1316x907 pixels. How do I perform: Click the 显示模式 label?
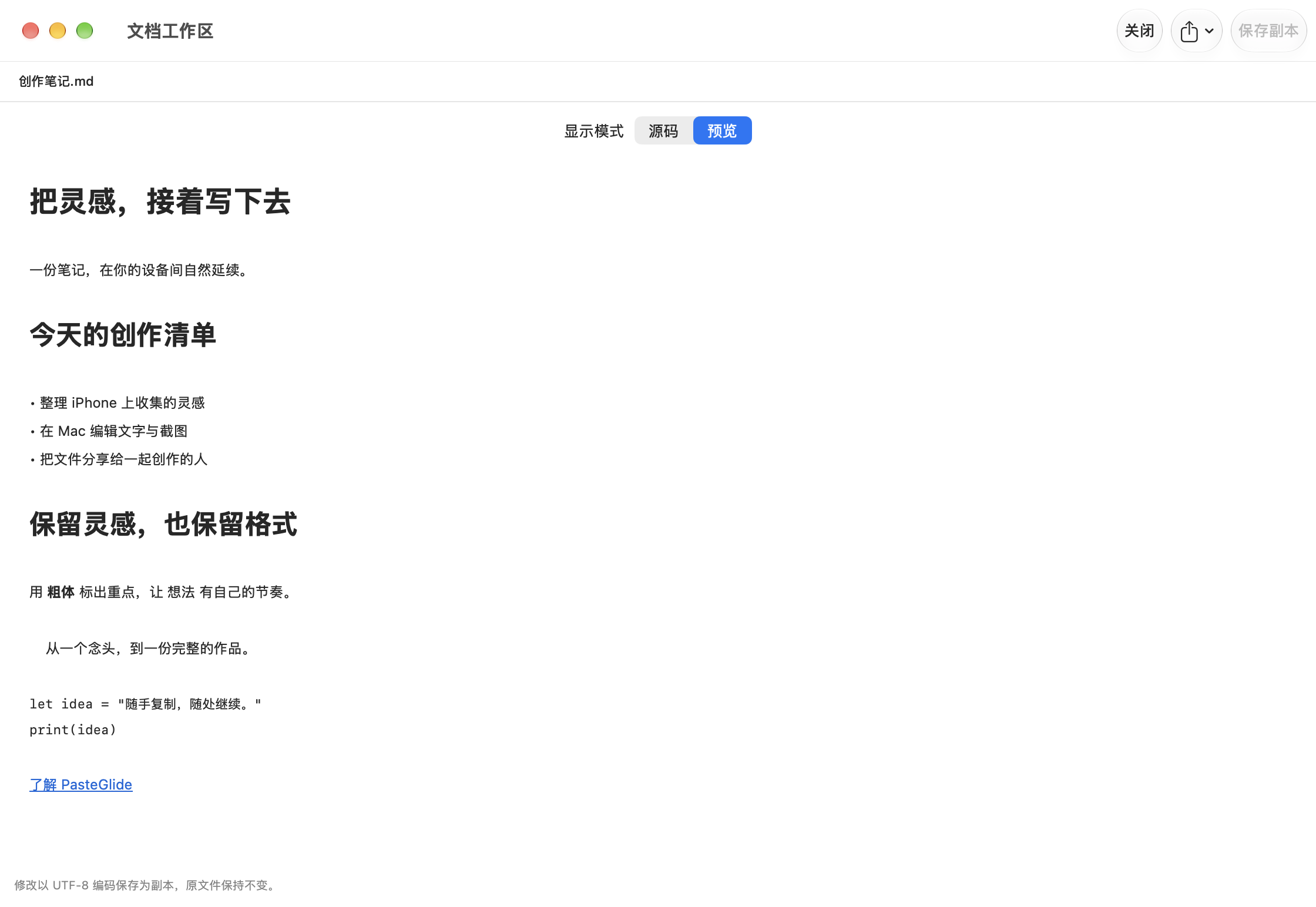coord(594,130)
